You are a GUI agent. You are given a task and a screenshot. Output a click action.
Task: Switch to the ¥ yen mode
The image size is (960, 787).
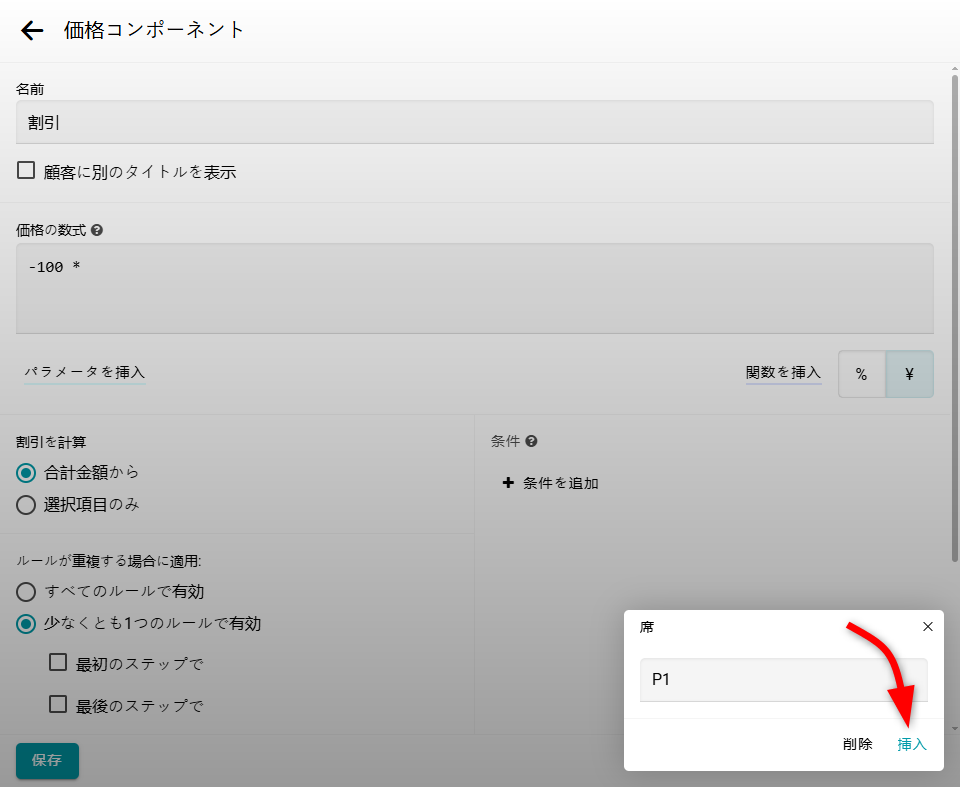909,374
